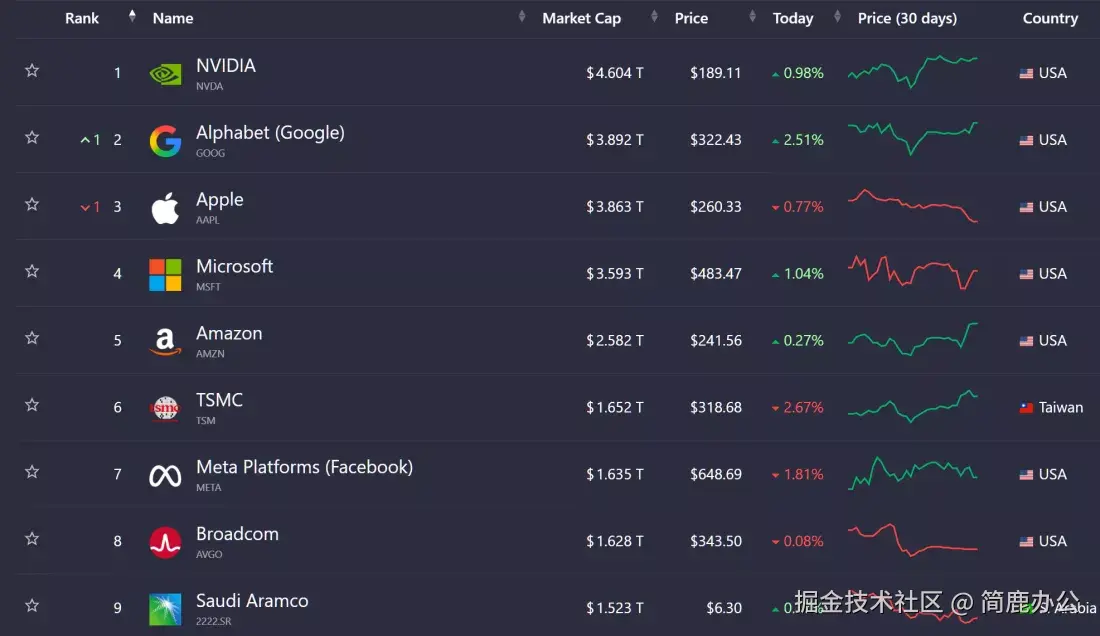Click the Broadcom logo icon
1100x636 pixels.
165,542
